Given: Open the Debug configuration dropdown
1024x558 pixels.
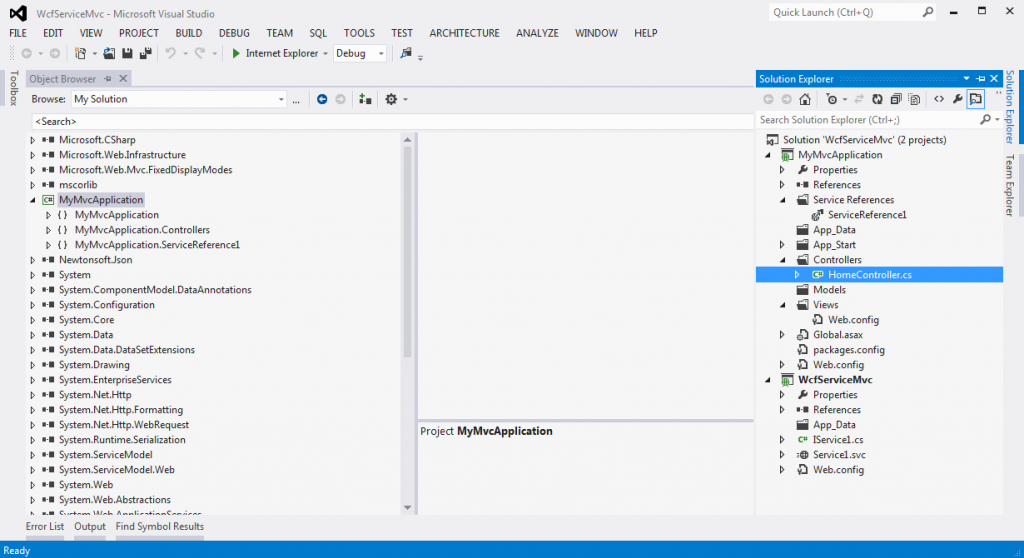Looking at the screenshot, I should [x=381, y=54].
